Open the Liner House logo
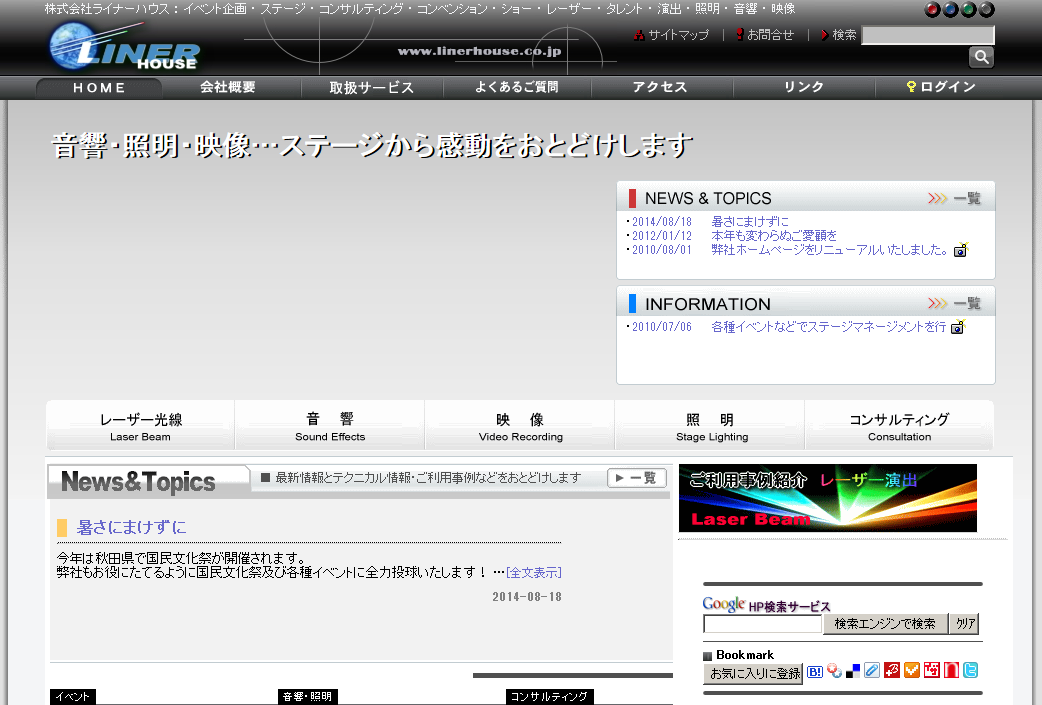Viewport: 1042px width, 705px height. pyautogui.click(x=124, y=47)
